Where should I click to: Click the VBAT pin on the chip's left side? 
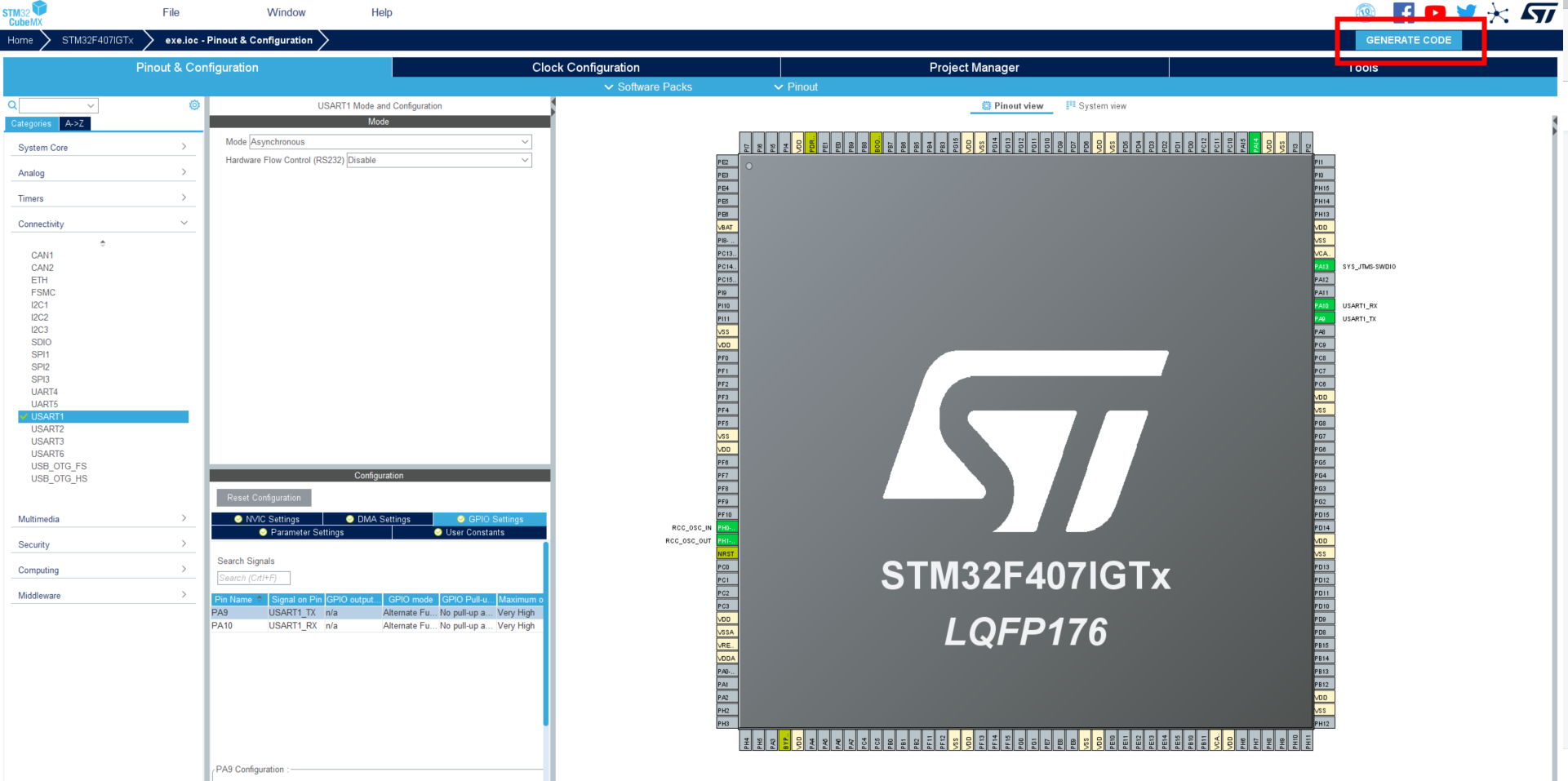tap(726, 227)
